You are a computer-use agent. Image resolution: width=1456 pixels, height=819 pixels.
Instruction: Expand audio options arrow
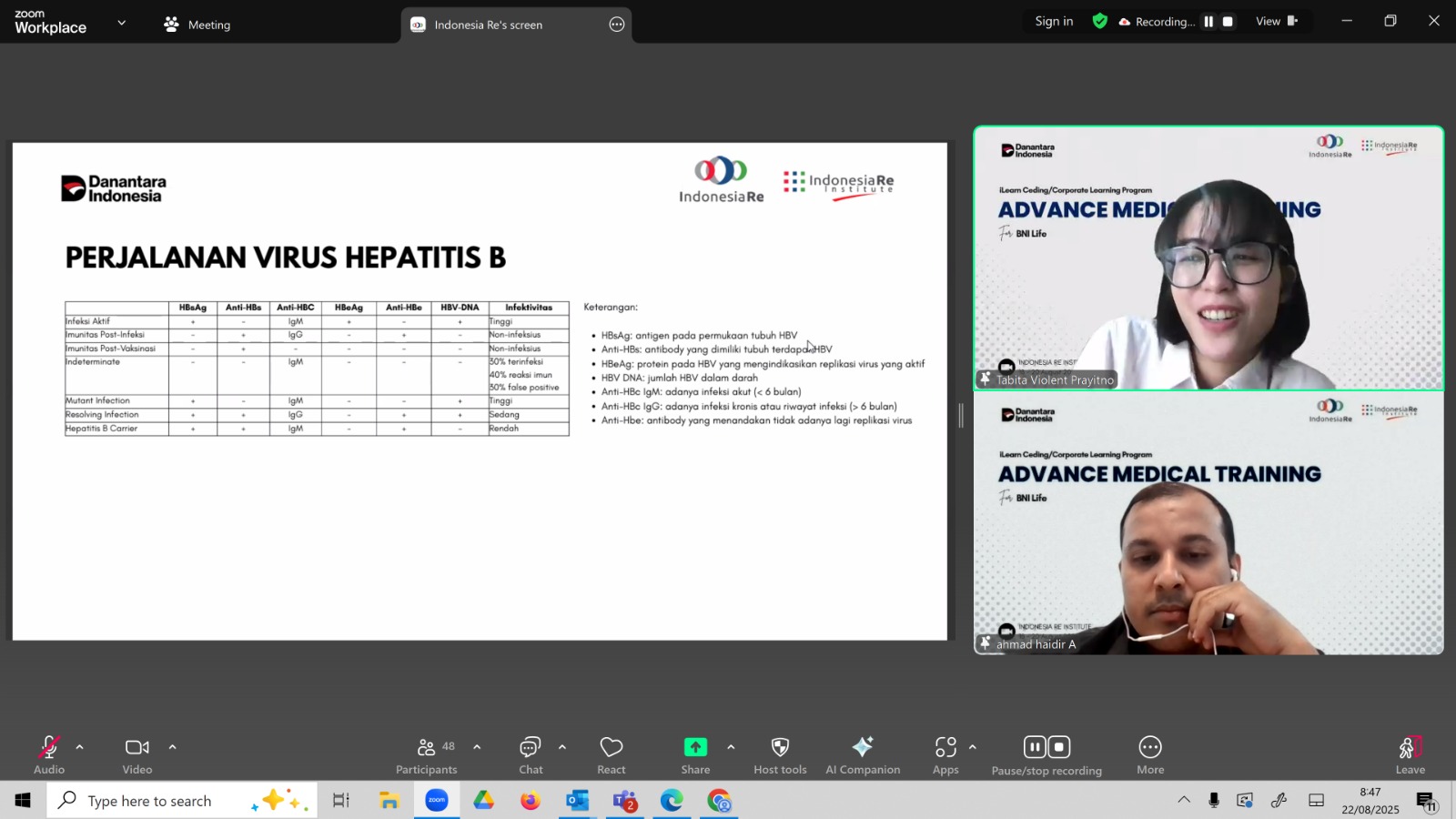click(80, 747)
